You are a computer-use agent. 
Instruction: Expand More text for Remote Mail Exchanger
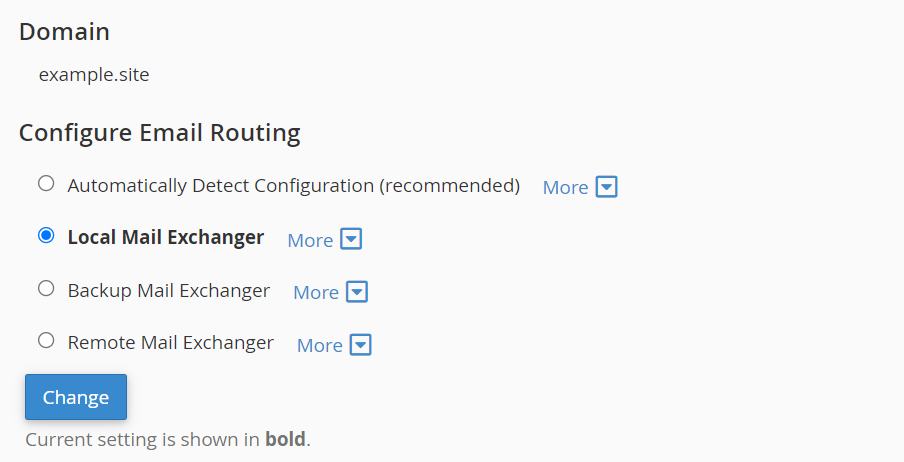(x=320, y=345)
